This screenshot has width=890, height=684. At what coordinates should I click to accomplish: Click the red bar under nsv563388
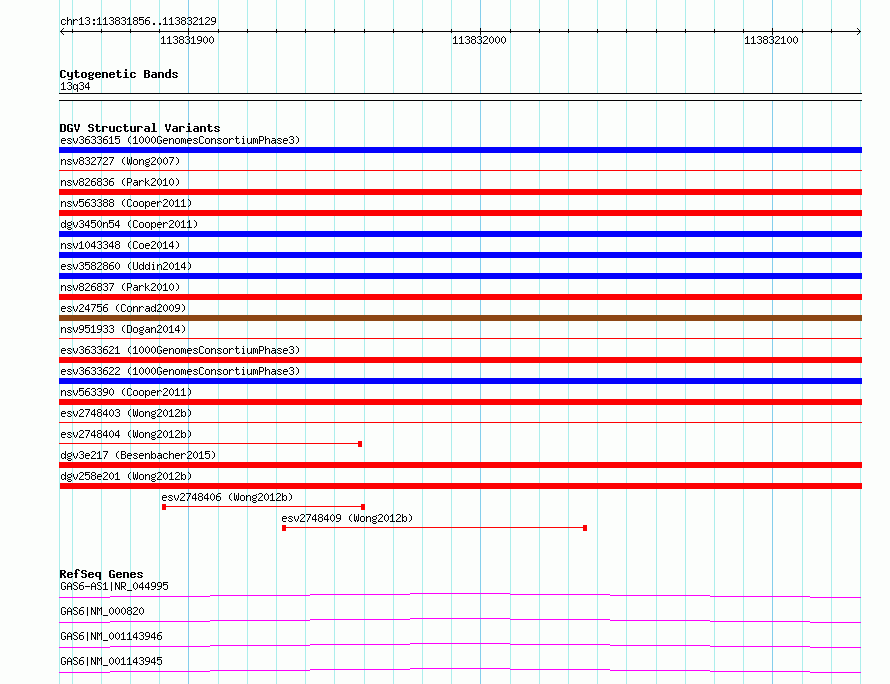point(460,213)
